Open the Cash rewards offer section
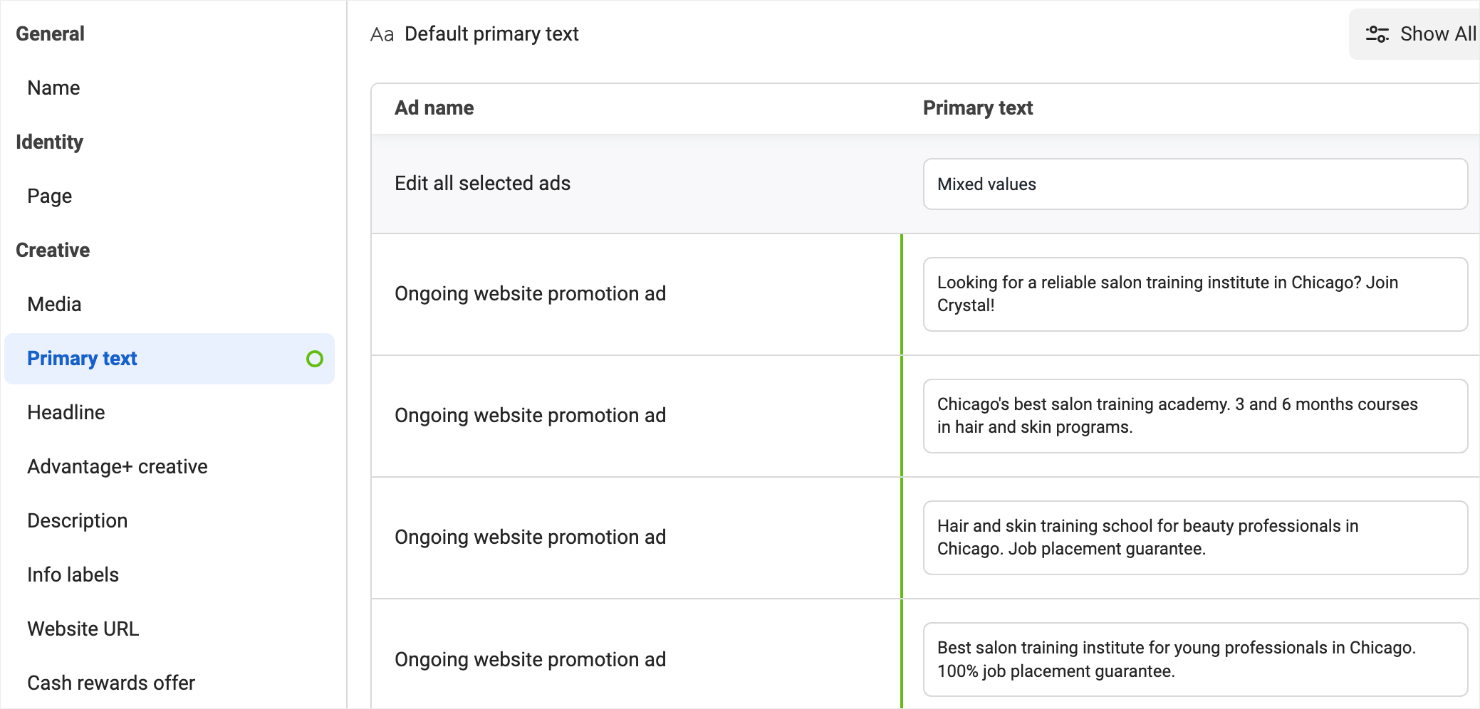The height and width of the screenshot is (709, 1480). pos(110,682)
